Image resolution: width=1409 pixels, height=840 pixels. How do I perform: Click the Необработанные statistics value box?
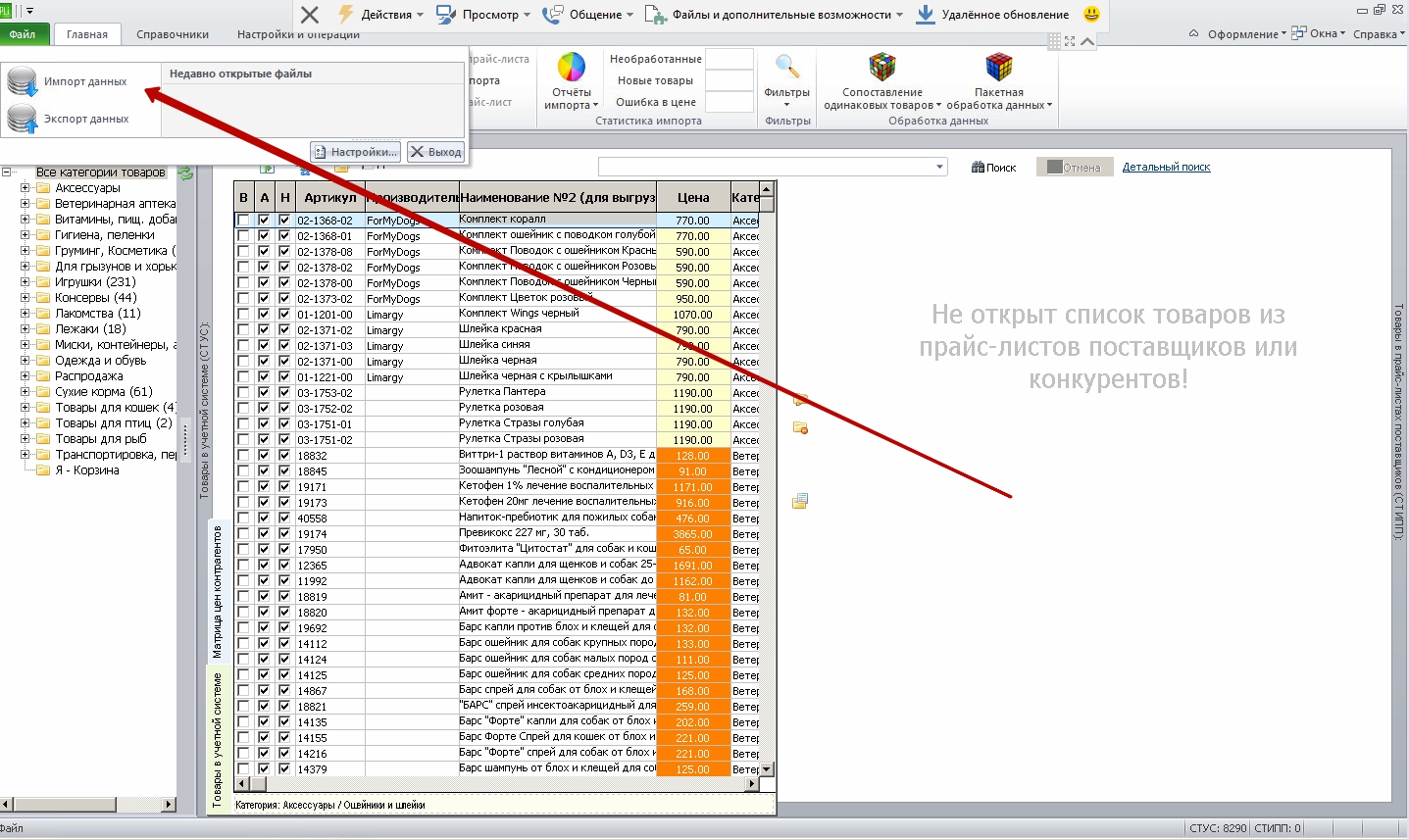[730, 59]
